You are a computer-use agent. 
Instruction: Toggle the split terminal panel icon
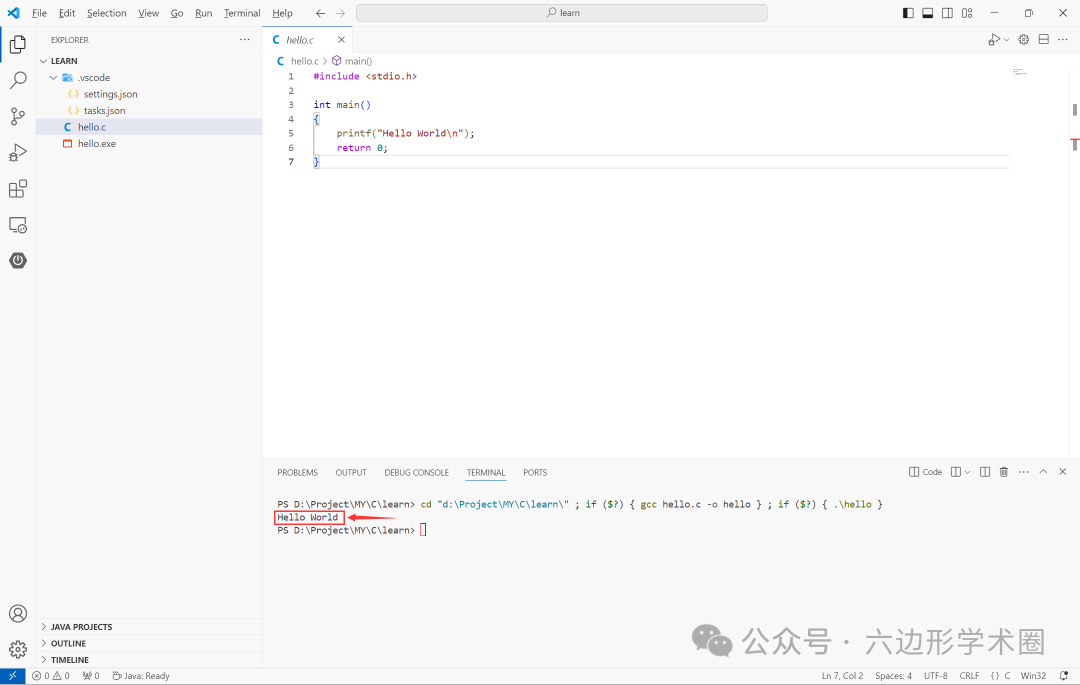984,471
